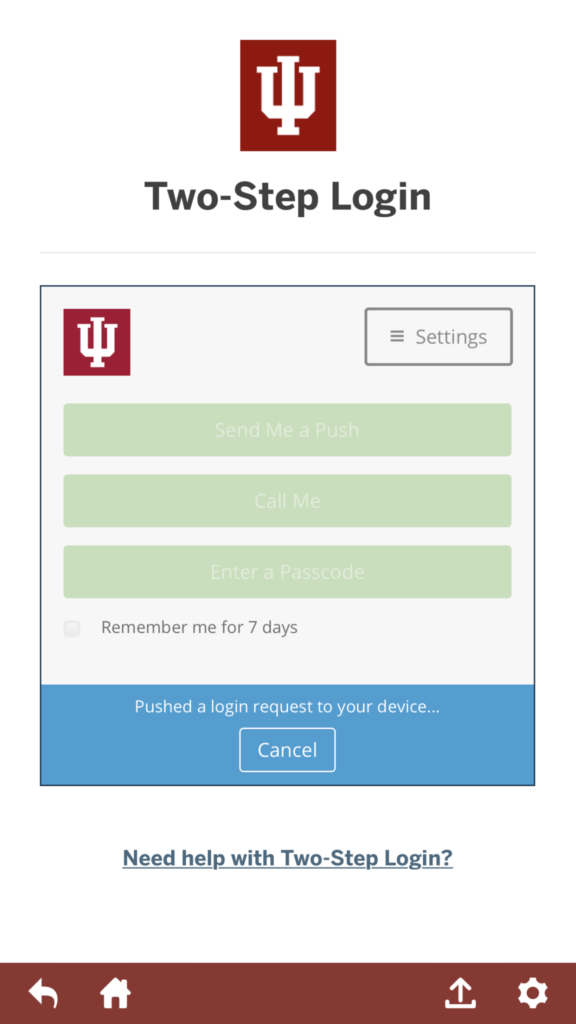576x1024 pixels.
Task: Tap the back arrow icon in bottom toolbar
Action: coord(44,993)
